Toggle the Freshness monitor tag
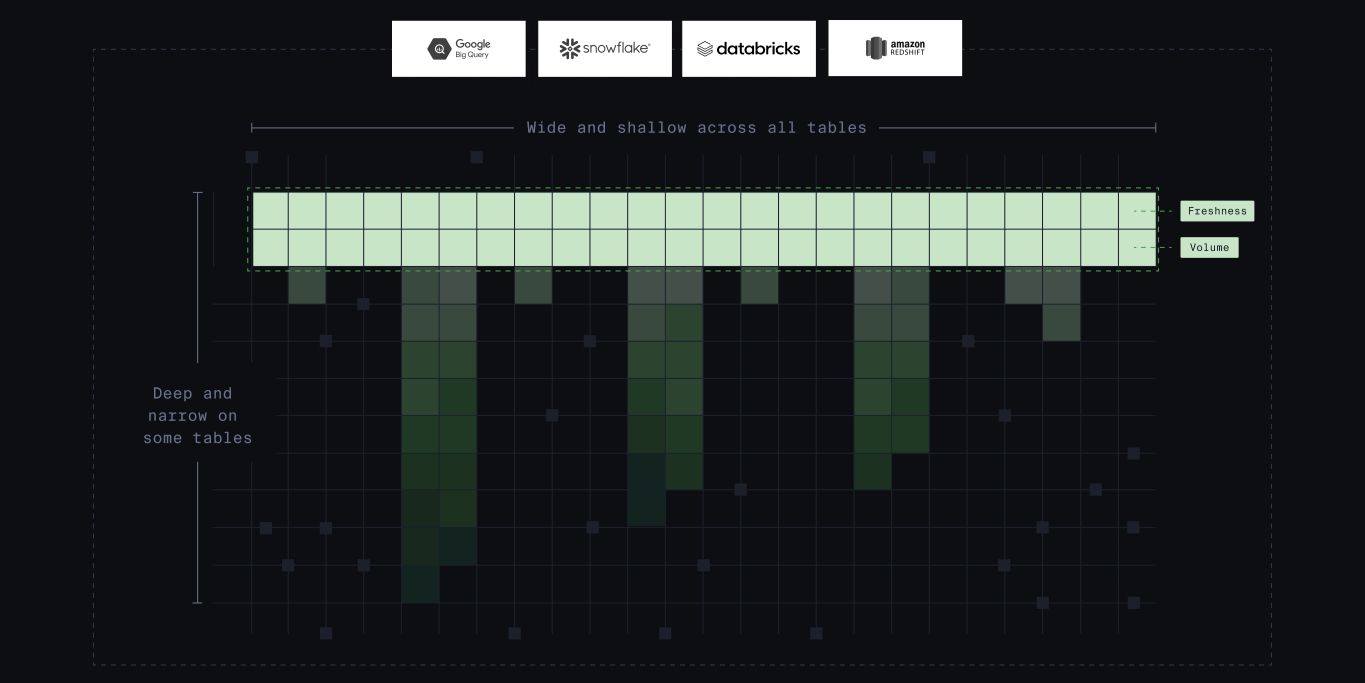The image size is (1365, 683). (x=1216, y=210)
